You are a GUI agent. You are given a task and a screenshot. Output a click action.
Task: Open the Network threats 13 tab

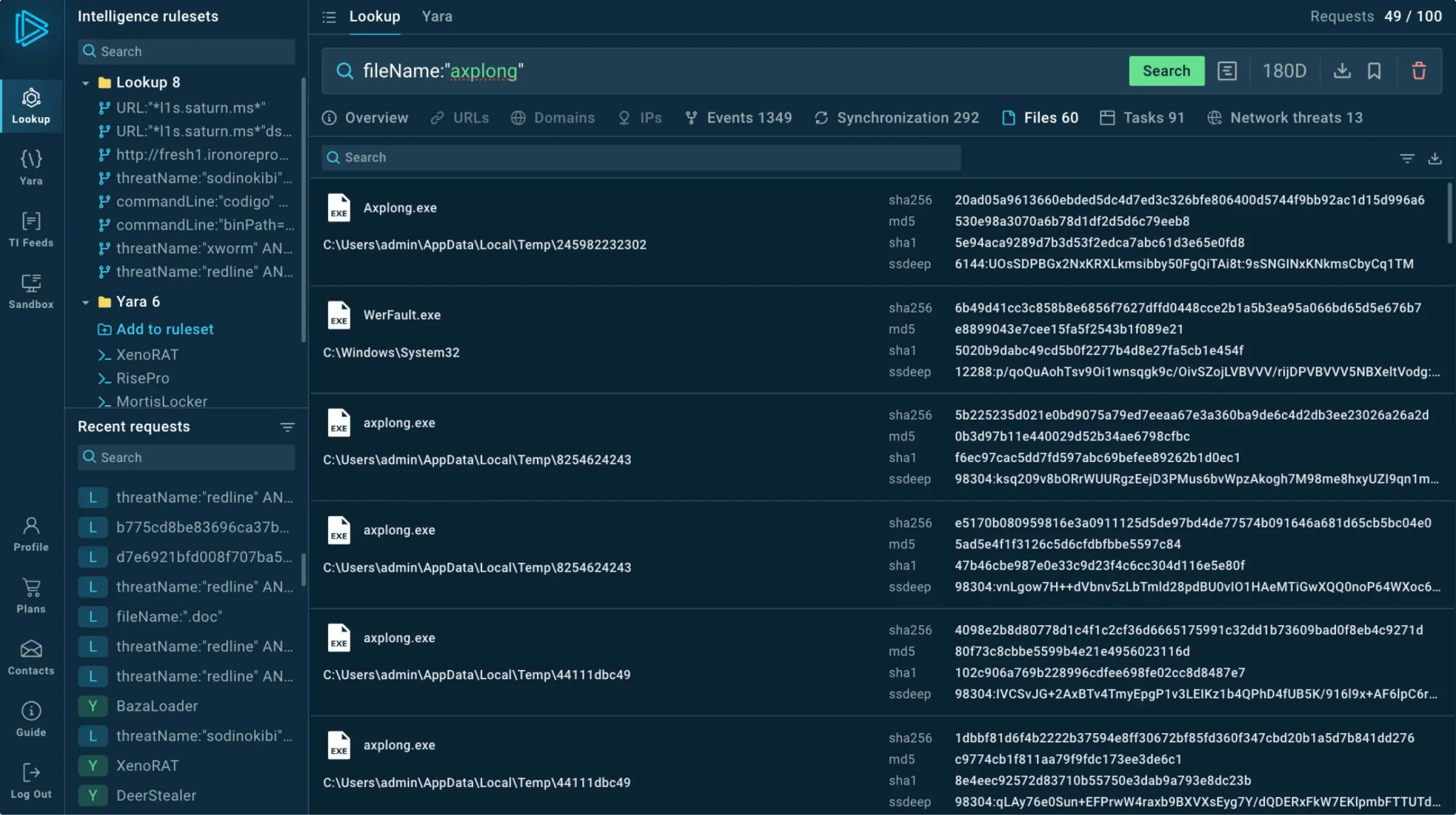tap(1285, 118)
